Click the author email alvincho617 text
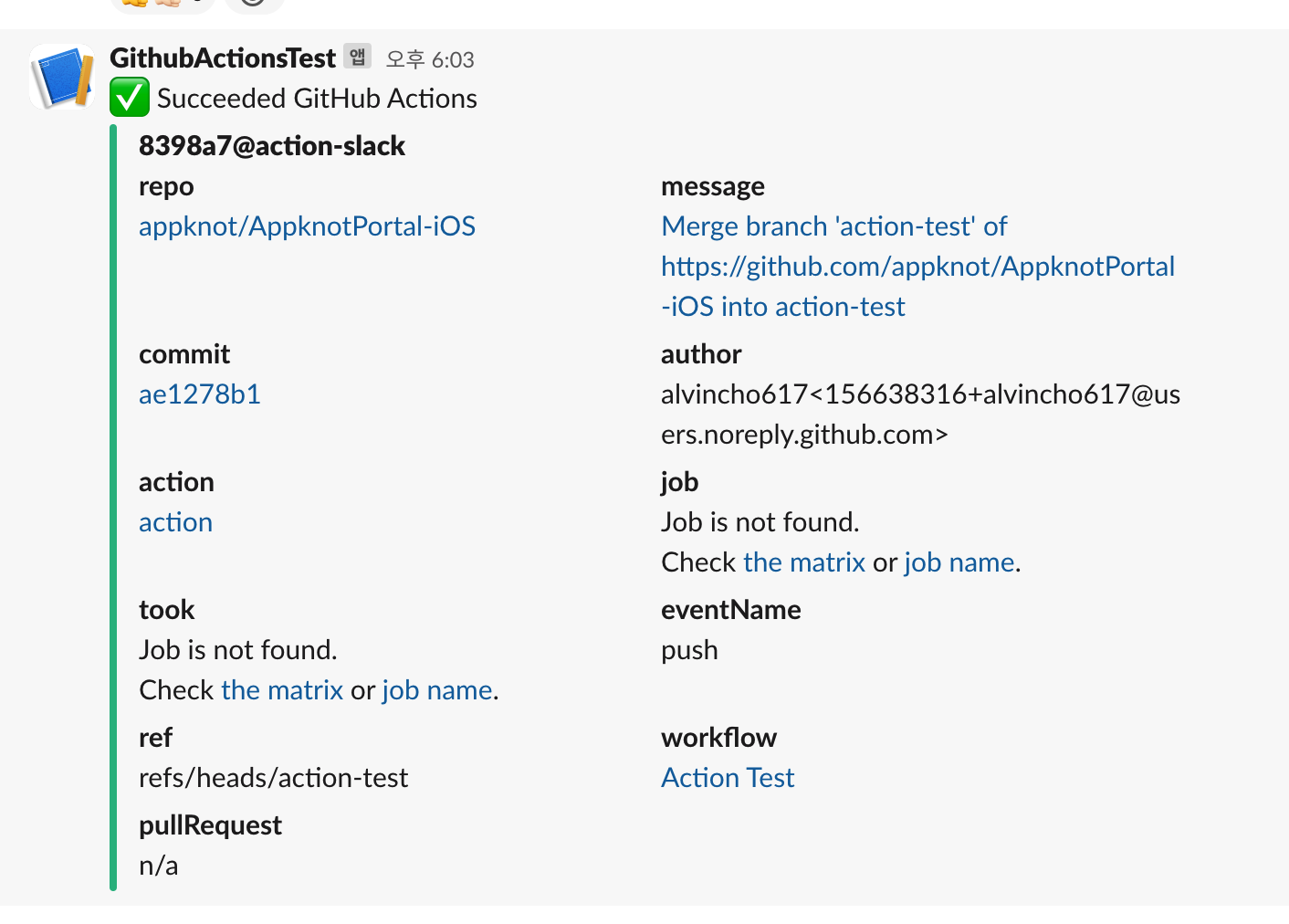Screen dimensions: 1289x924 [920, 415]
